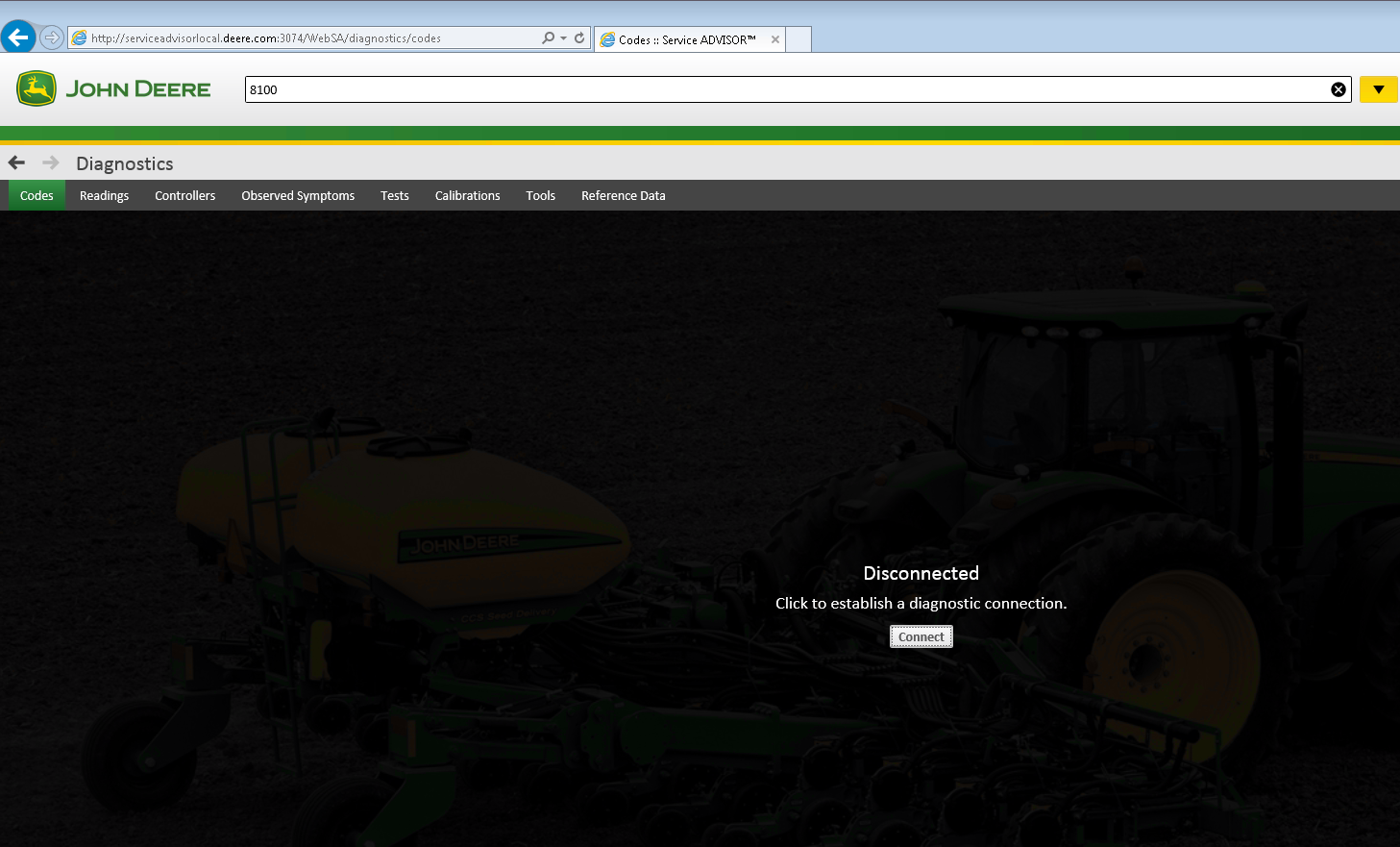Refresh the page with the reload icon
This screenshot has width=1400, height=847.
point(579,37)
